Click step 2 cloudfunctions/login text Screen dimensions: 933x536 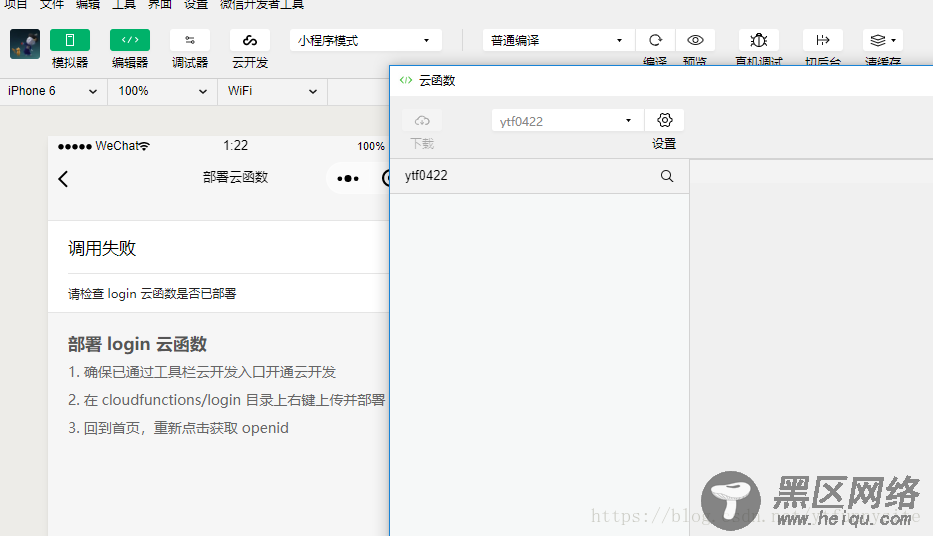[x=227, y=400]
